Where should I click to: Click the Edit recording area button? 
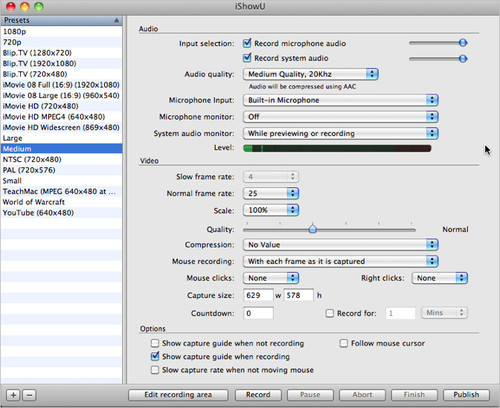(178, 395)
